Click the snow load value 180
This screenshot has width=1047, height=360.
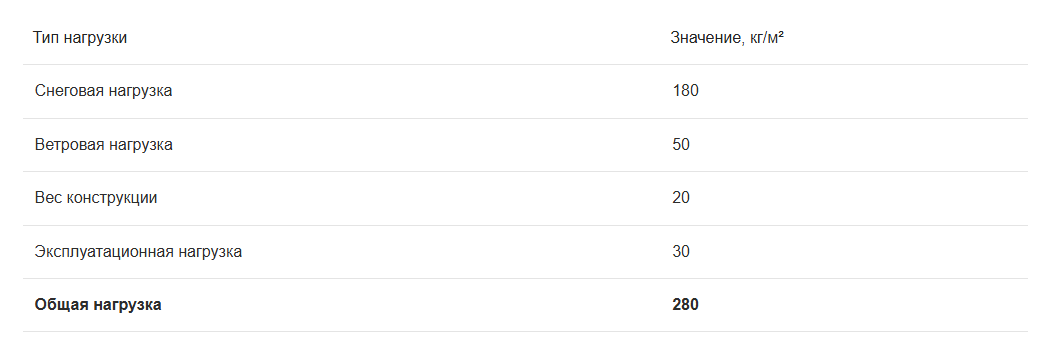click(x=685, y=91)
